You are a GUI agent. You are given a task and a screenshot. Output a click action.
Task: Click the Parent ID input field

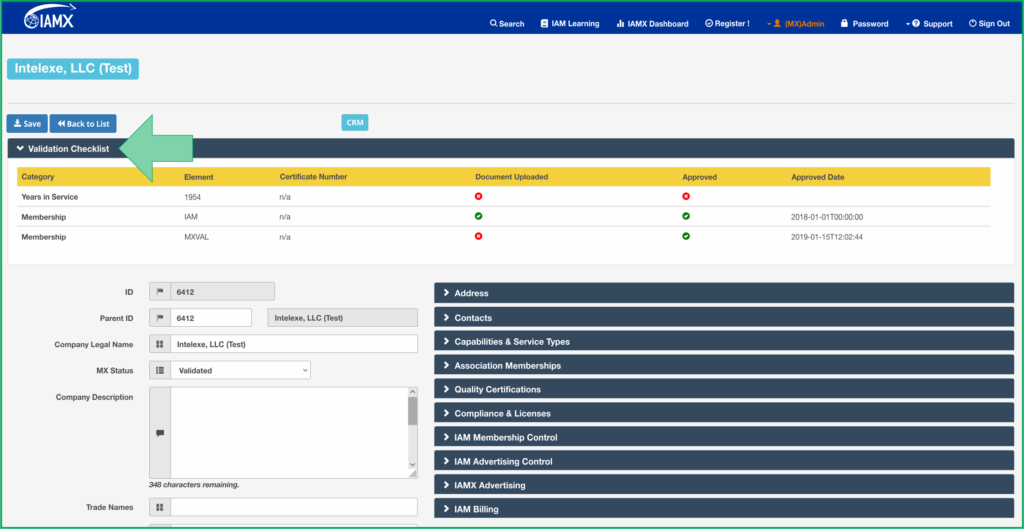click(211, 318)
